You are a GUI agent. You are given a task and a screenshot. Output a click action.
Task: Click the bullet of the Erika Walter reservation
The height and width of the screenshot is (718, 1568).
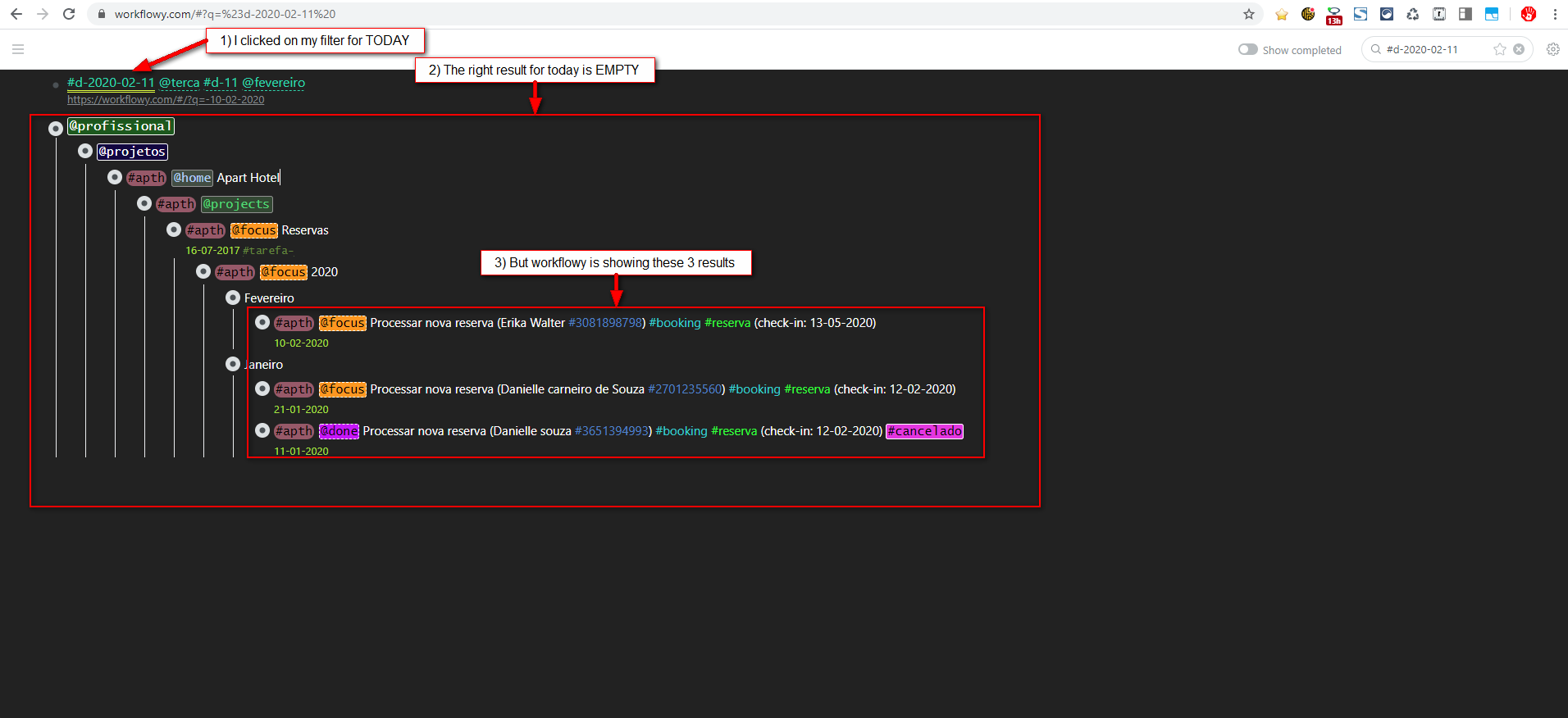[x=262, y=322]
